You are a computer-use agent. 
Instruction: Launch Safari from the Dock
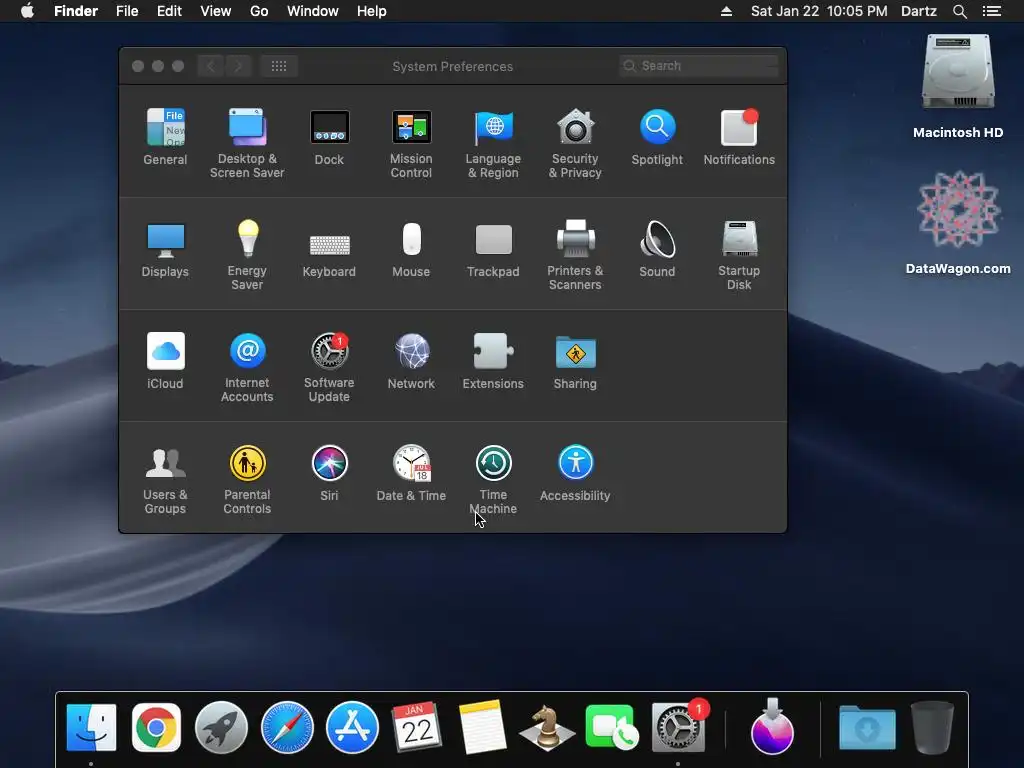pyautogui.click(x=287, y=727)
